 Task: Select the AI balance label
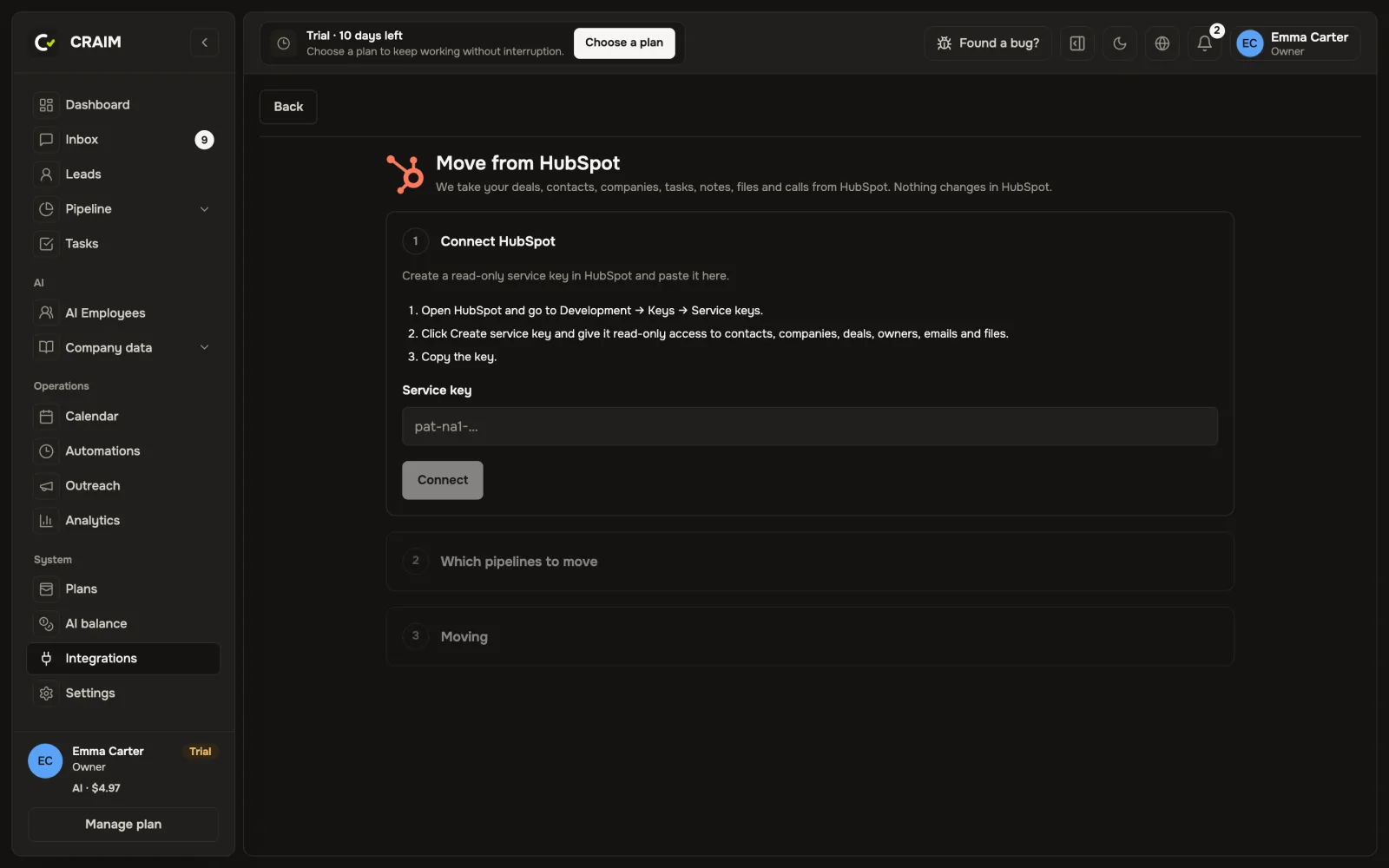tap(96, 623)
